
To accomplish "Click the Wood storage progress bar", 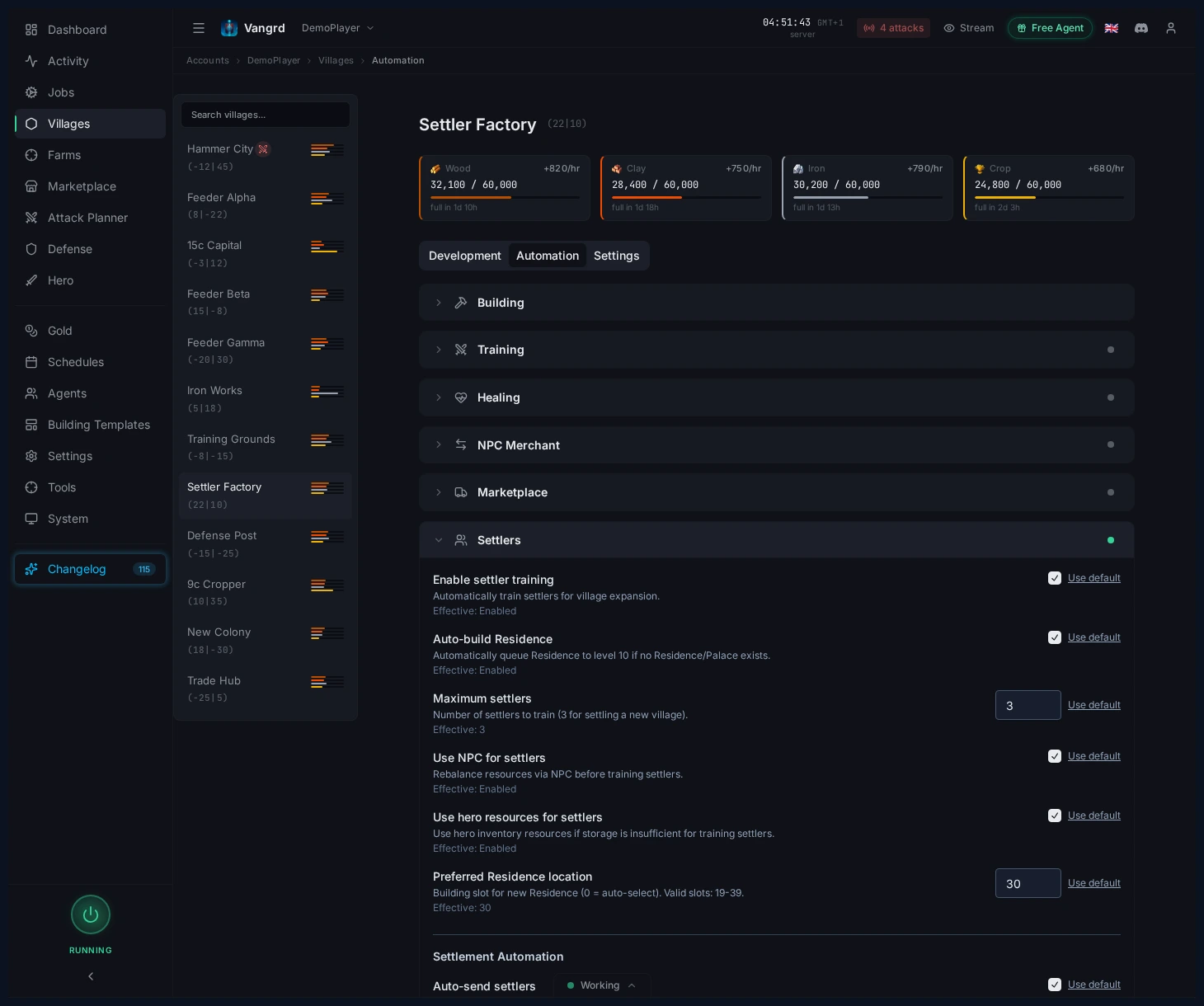I will click(505, 197).
